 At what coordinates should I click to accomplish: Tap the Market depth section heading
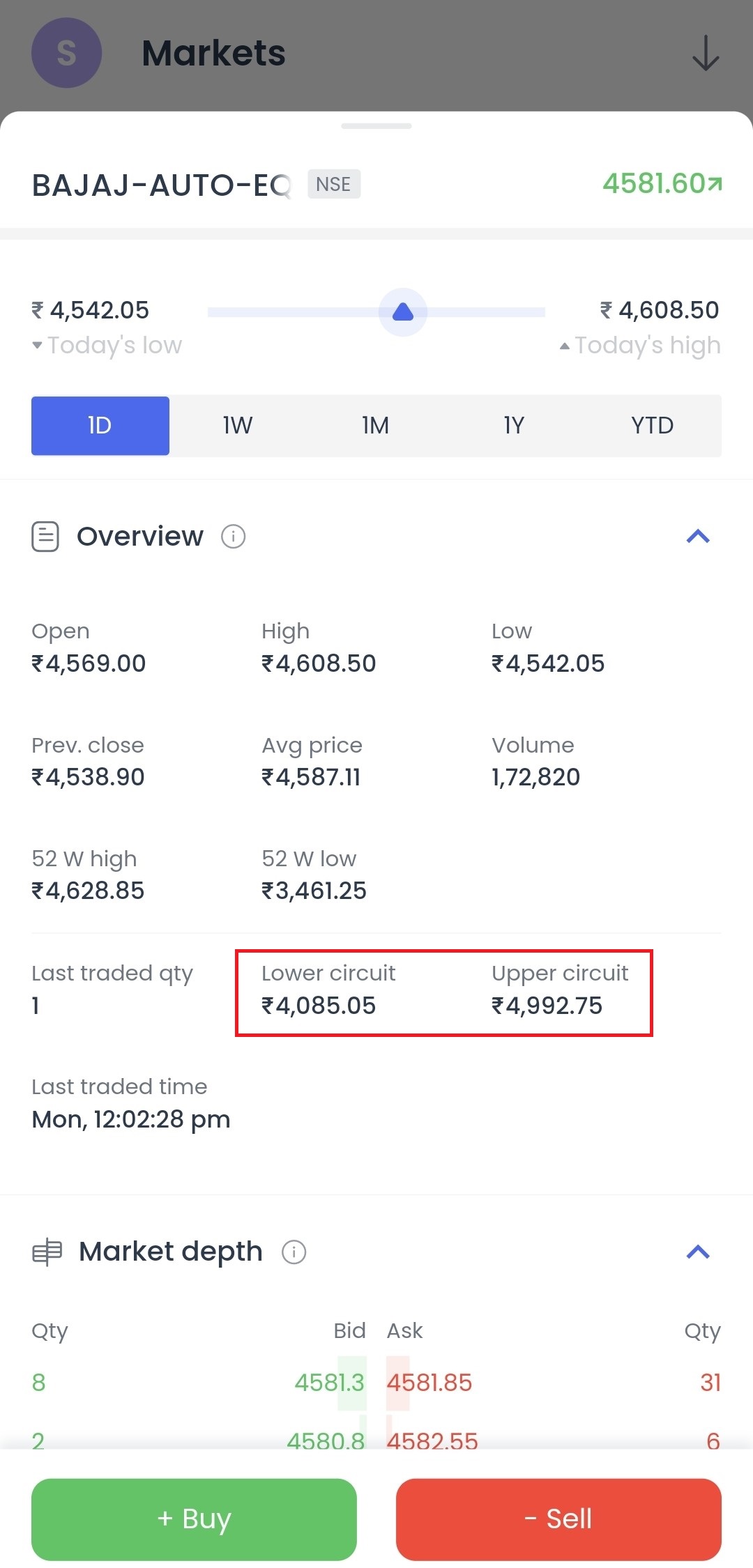[171, 1252]
